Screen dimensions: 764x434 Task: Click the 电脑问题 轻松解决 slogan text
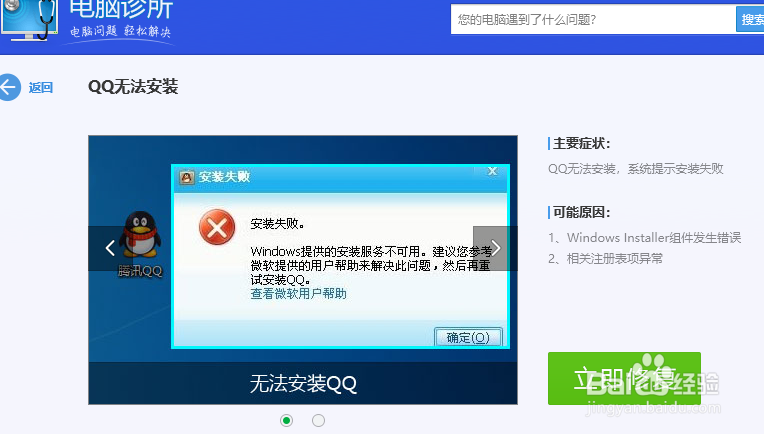click(x=120, y=32)
